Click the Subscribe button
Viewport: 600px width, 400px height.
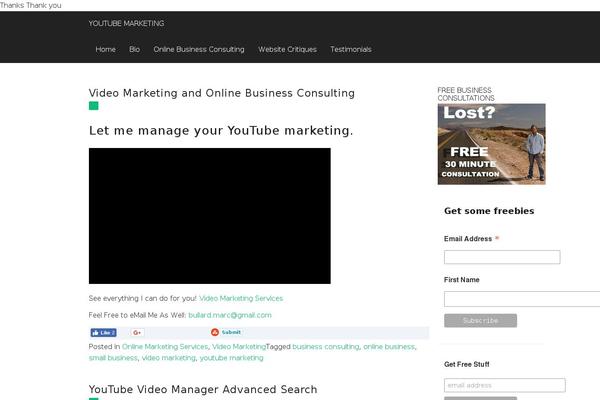(x=481, y=321)
